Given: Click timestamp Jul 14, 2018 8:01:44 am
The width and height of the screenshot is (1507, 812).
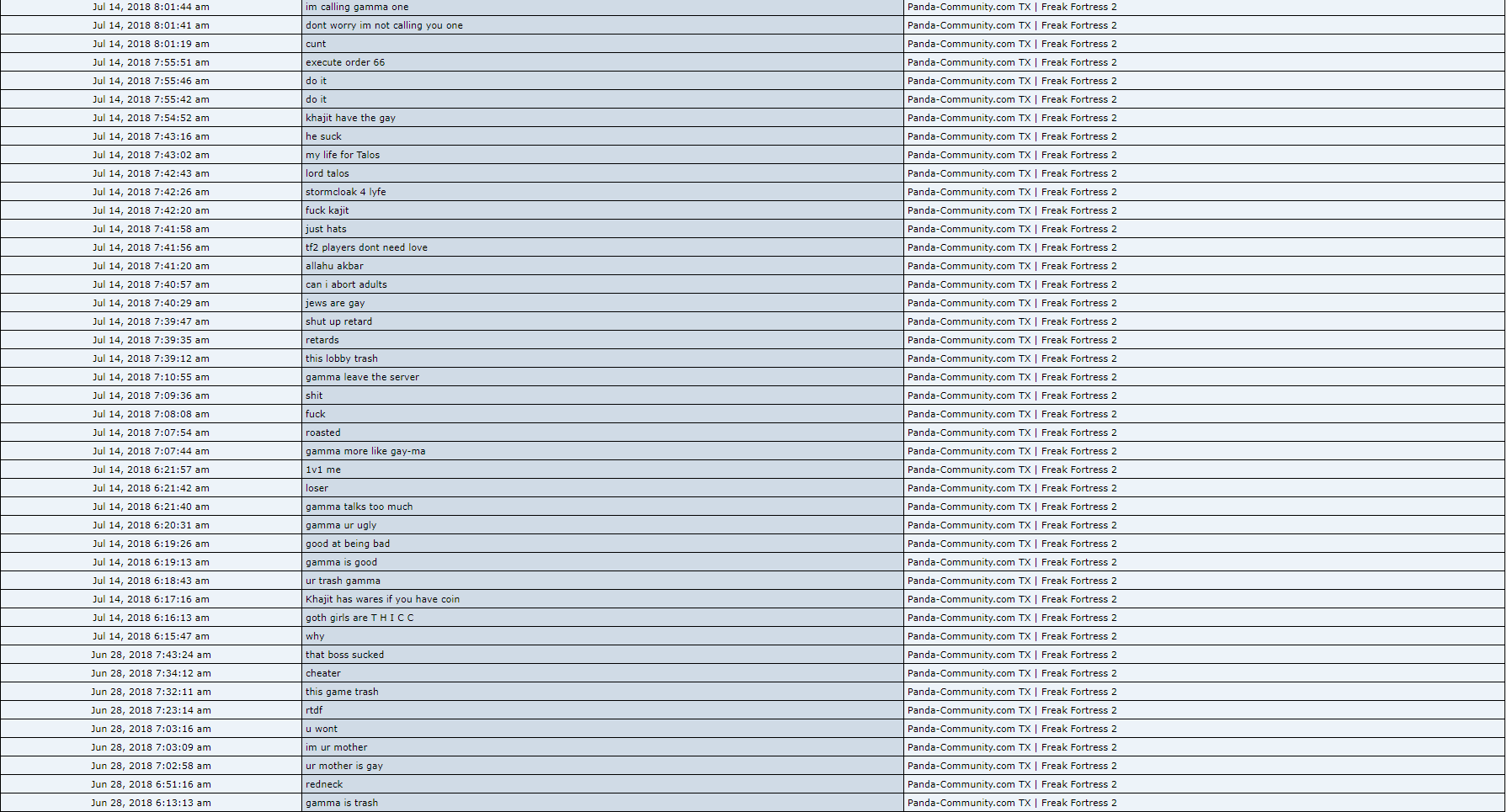Looking at the screenshot, I should (151, 7).
